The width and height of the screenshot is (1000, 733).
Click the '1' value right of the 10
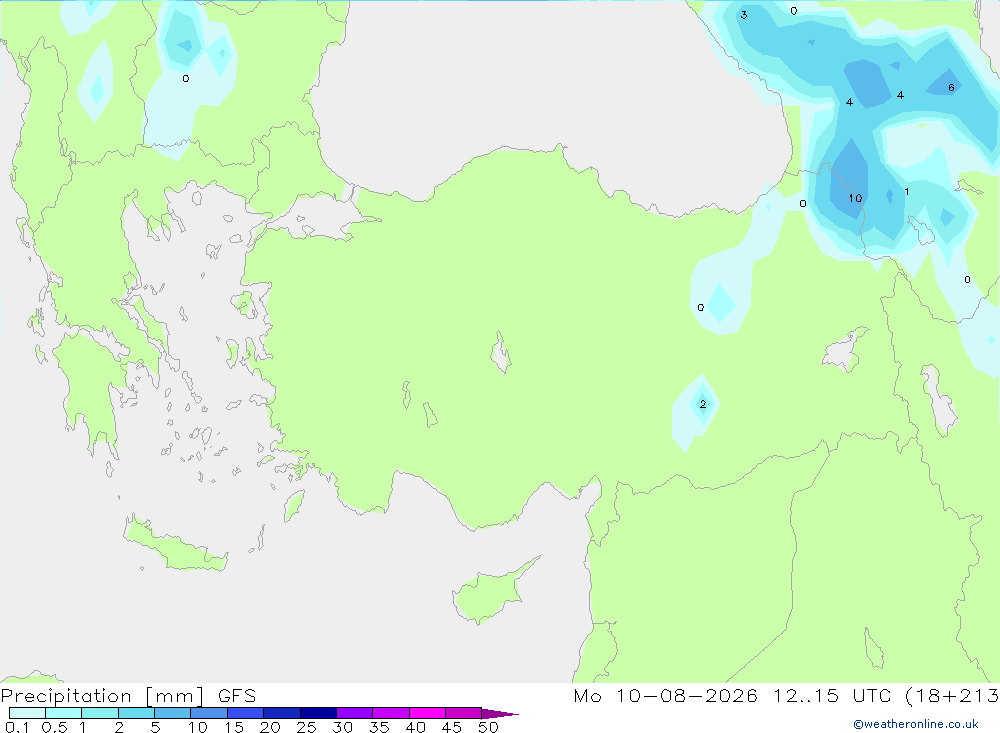906,192
